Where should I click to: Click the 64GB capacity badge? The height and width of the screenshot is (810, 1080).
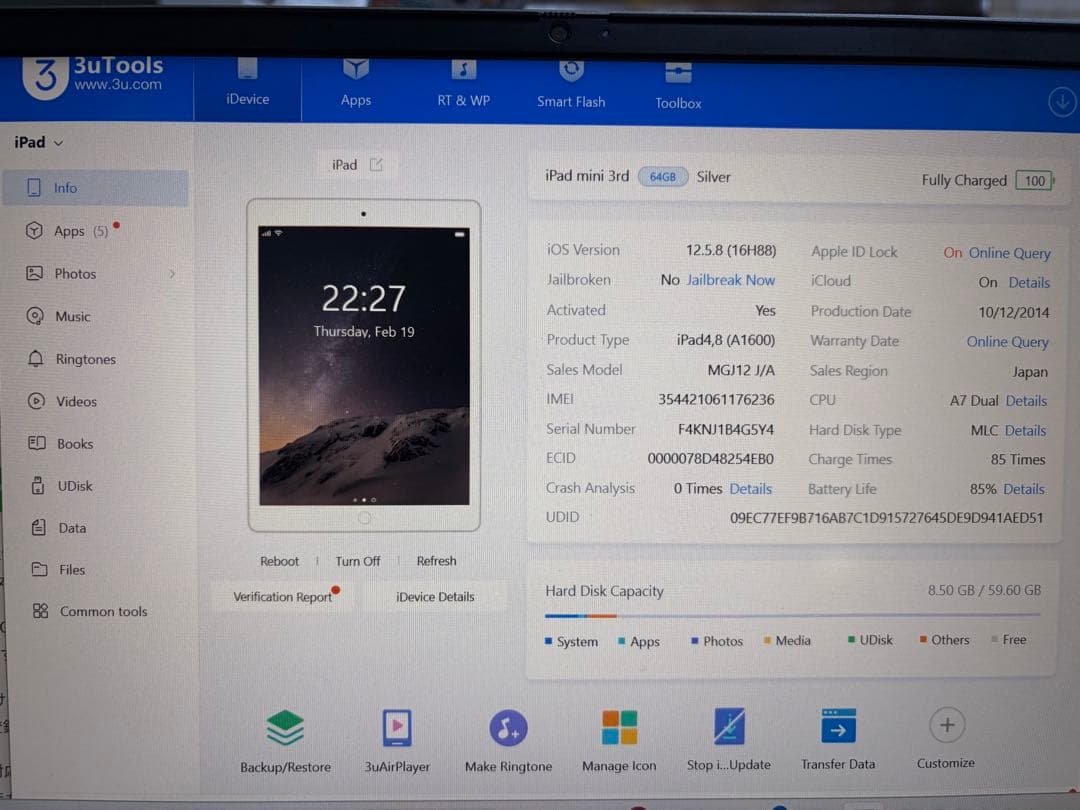(x=663, y=177)
